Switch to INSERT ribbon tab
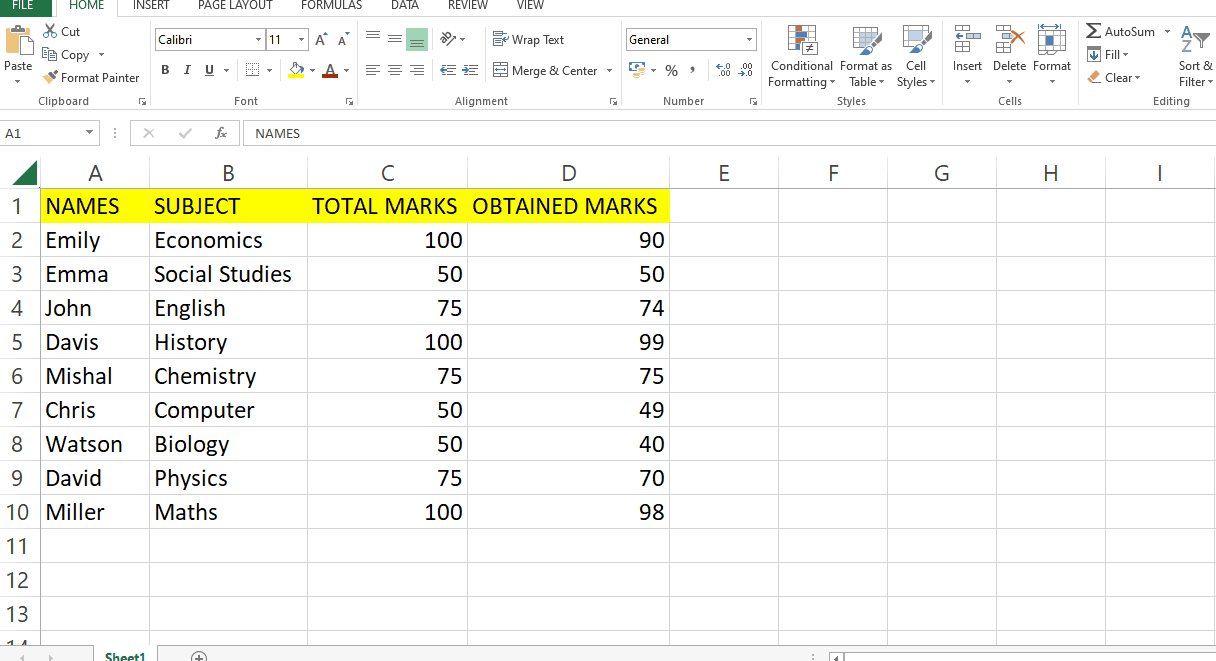1216x661 pixels. 151,6
